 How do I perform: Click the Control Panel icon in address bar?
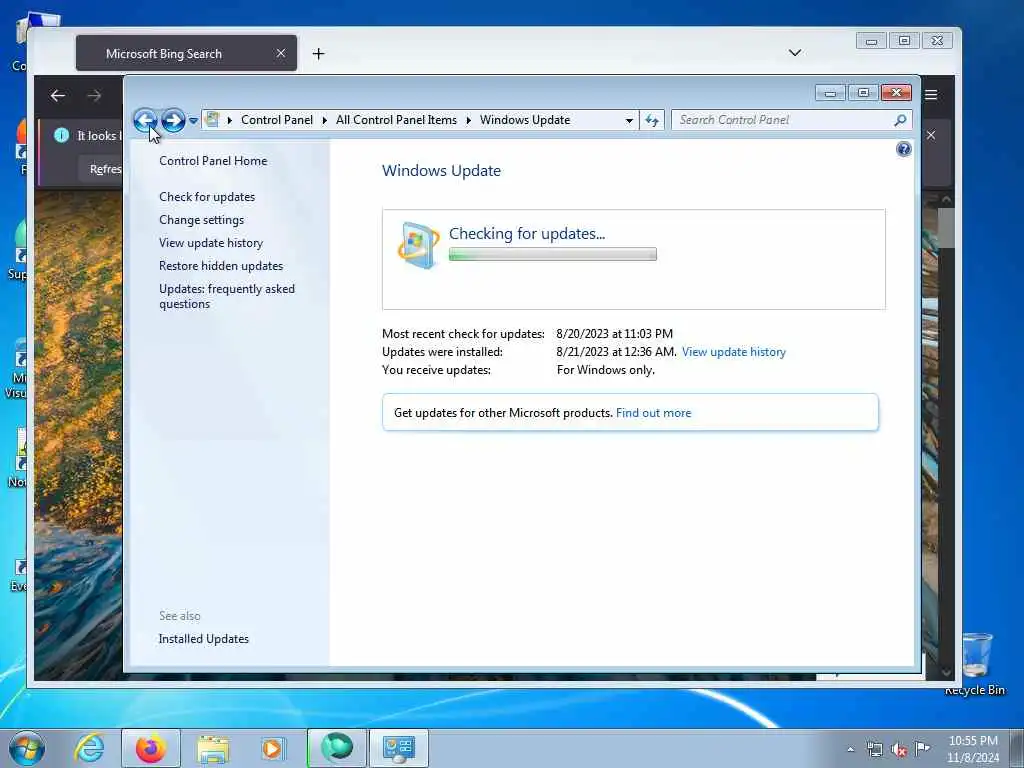pos(212,120)
